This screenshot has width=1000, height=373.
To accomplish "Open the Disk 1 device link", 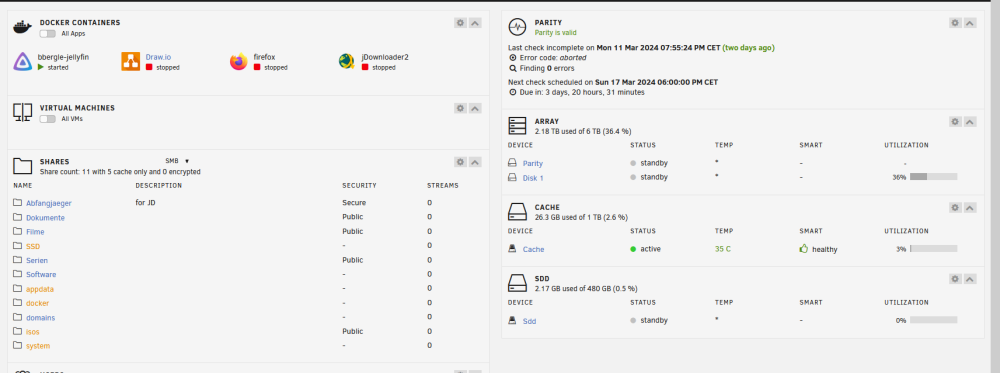I will click(x=533, y=178).
